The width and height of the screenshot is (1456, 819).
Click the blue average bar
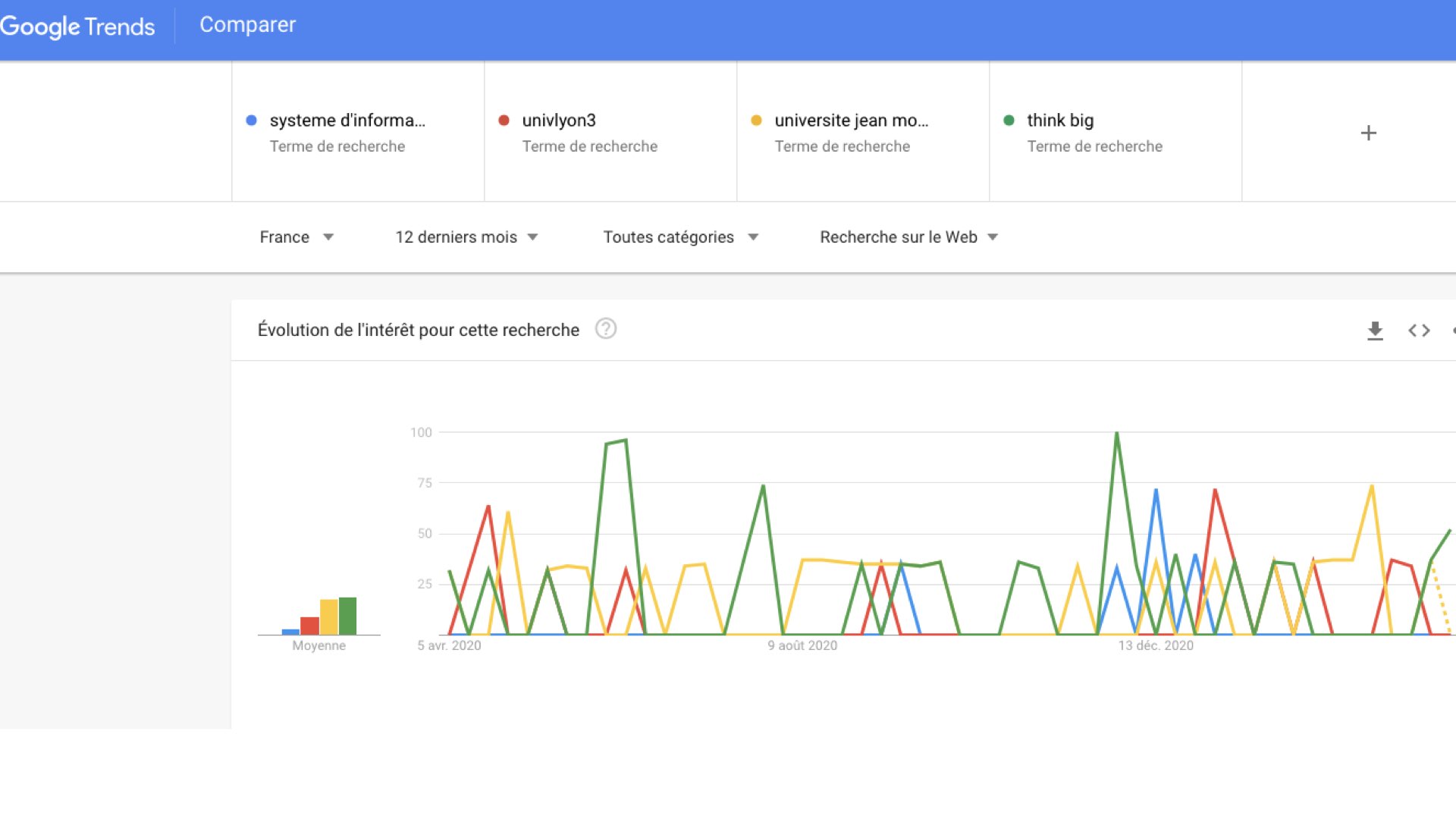coord(290,632)
